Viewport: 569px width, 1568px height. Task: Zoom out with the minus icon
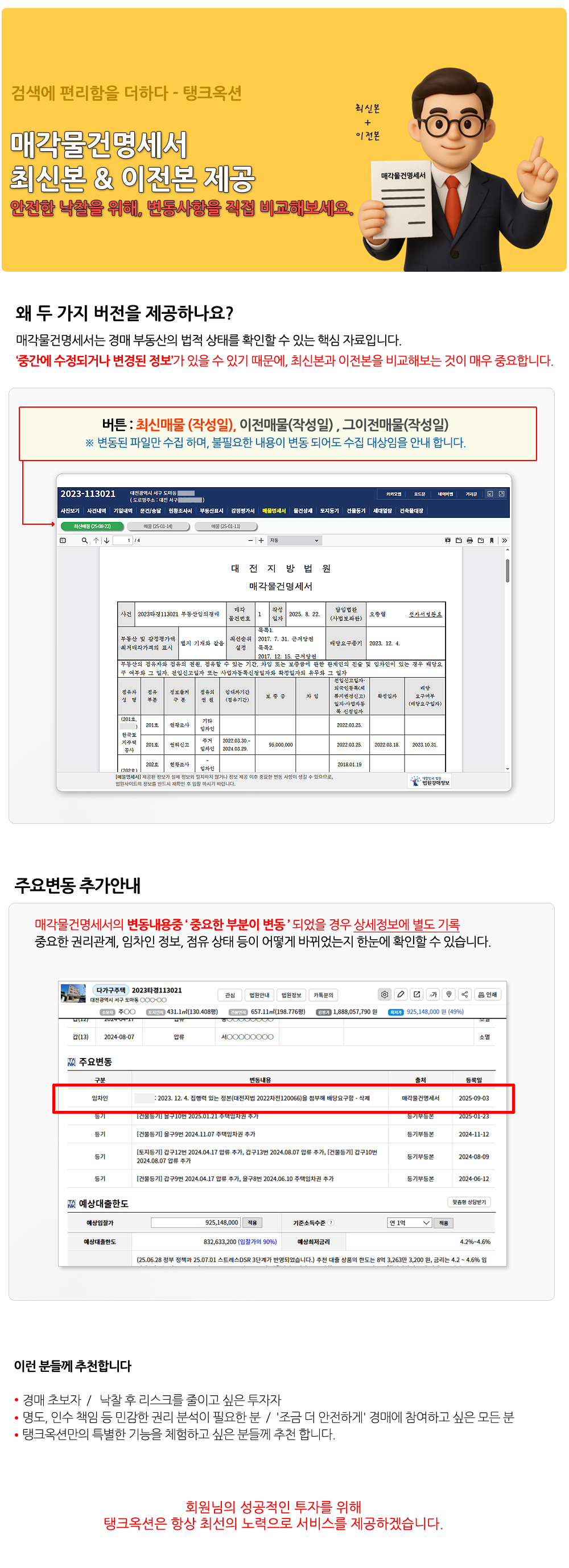(250, 541)
